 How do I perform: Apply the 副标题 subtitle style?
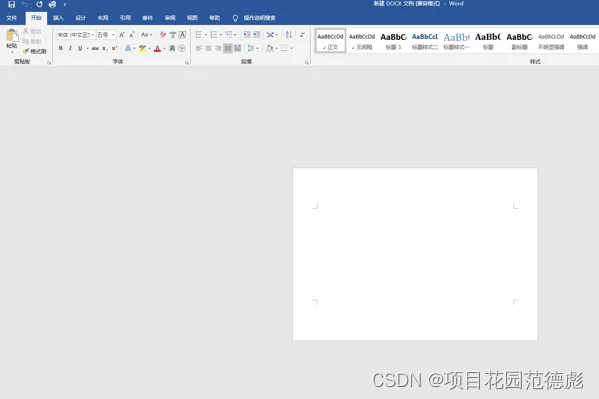click(x=520, y=41)
